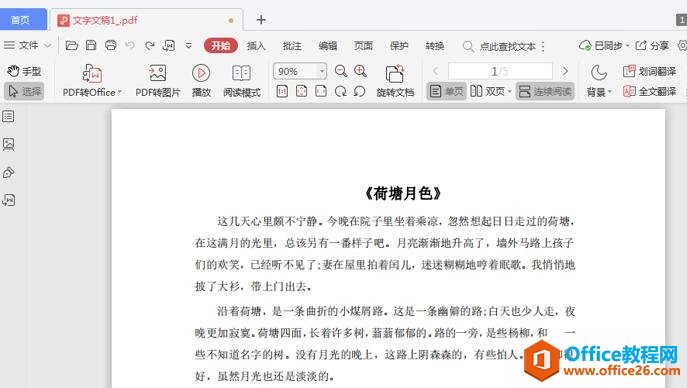Screen dimensions: 687x388
Task: Switch to the 首页 home tab
Action: (21, 20)
